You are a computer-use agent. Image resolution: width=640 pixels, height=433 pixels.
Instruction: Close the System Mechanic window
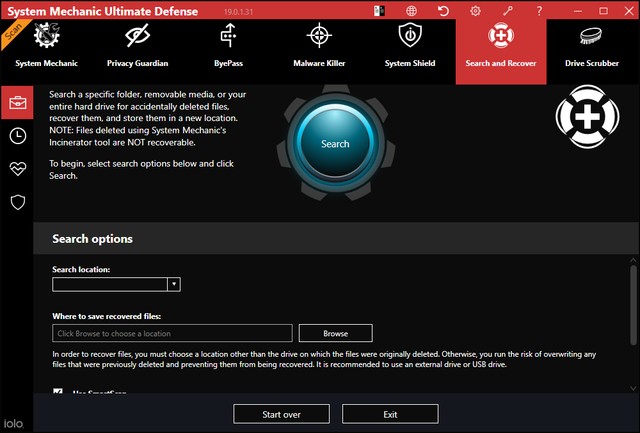tap(629, 11)
